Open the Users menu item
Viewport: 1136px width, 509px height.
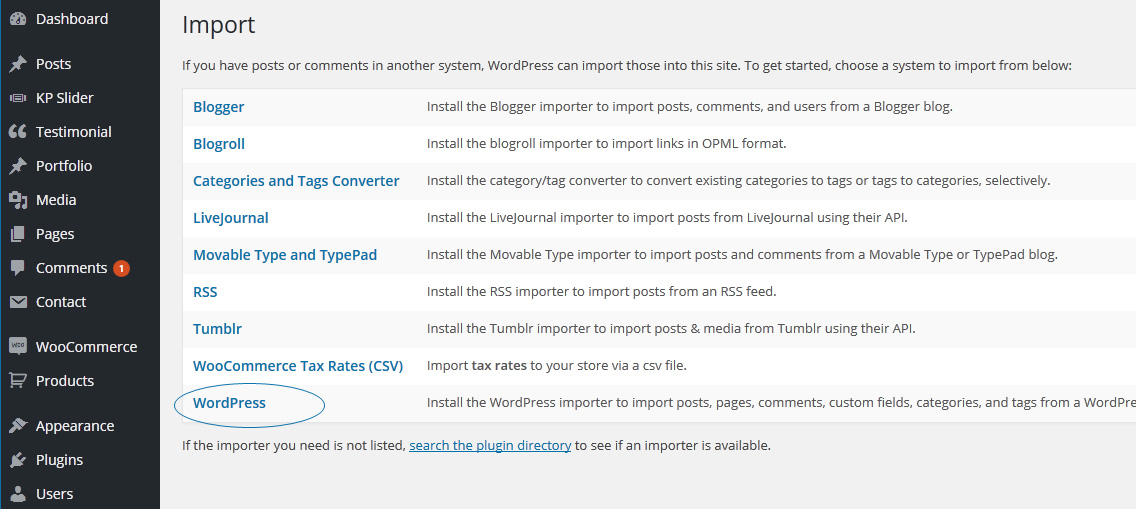click(x=54, y=494)
